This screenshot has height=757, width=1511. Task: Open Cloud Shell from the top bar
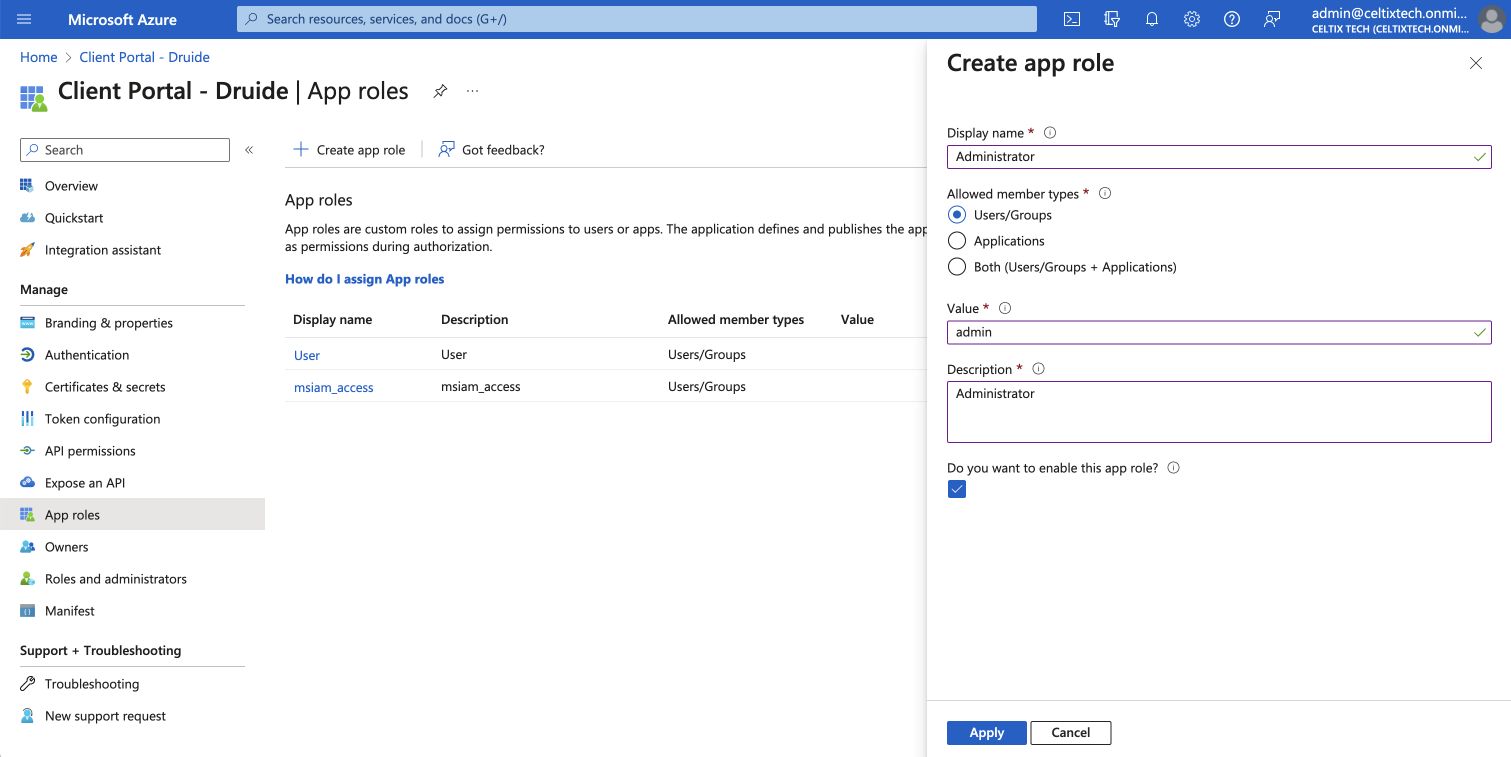tap(1071, 19)
